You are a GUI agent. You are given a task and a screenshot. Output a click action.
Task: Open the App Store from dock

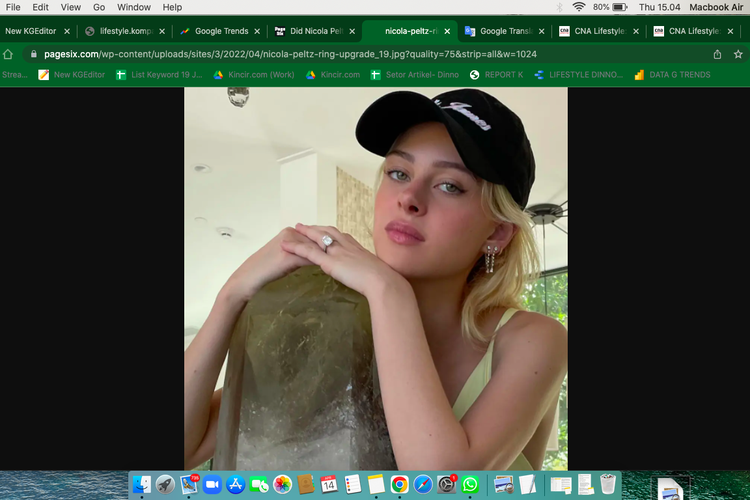236,485
